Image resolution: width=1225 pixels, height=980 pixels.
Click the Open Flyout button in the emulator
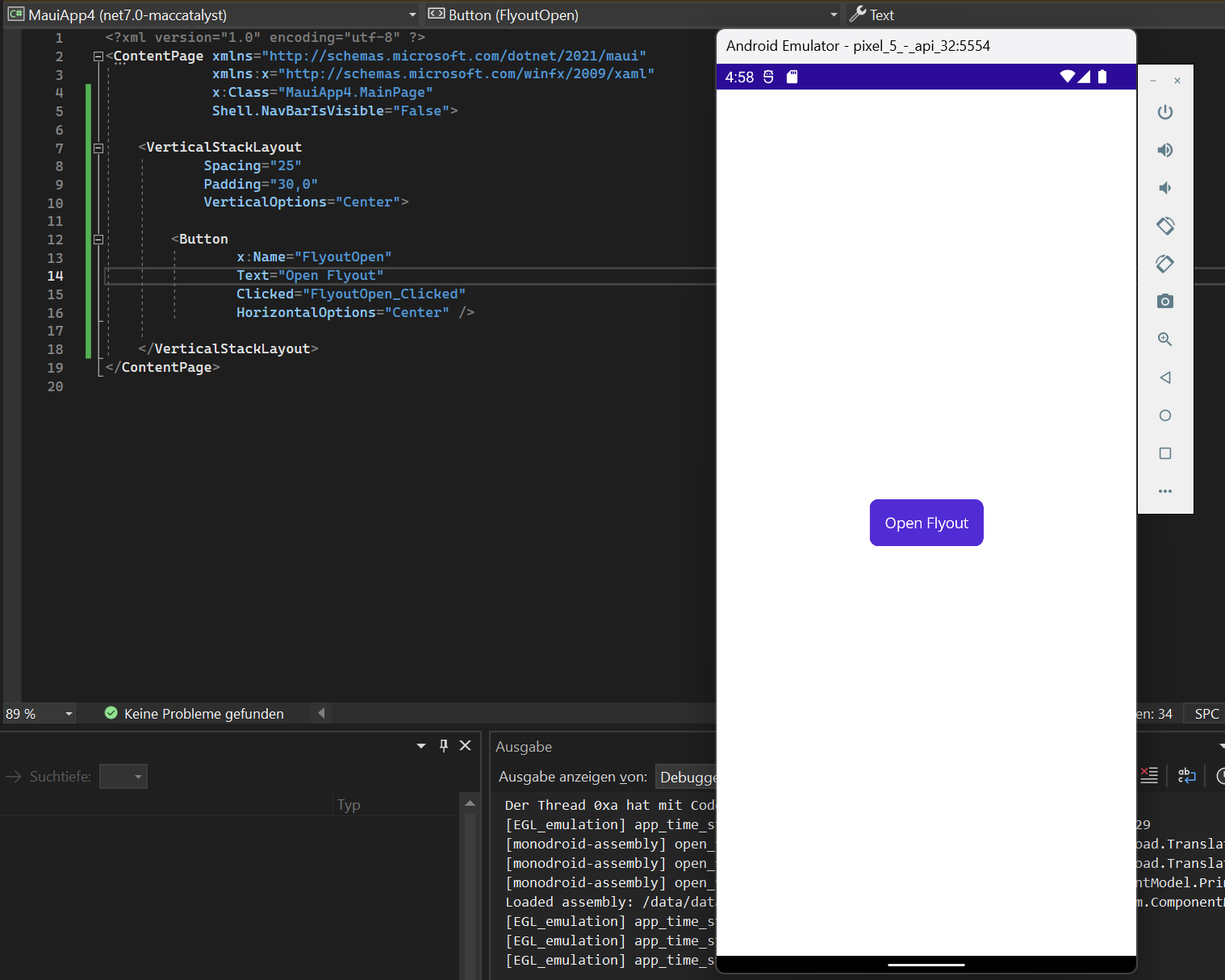coord(926,523)
